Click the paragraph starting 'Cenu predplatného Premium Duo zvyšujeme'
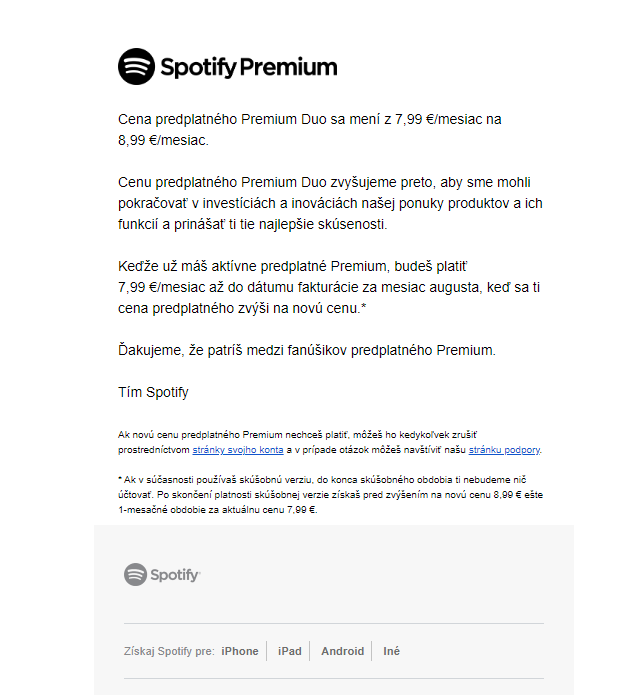Image resolution: width=627 pixels, height=695 pixels. coord(330,203)
